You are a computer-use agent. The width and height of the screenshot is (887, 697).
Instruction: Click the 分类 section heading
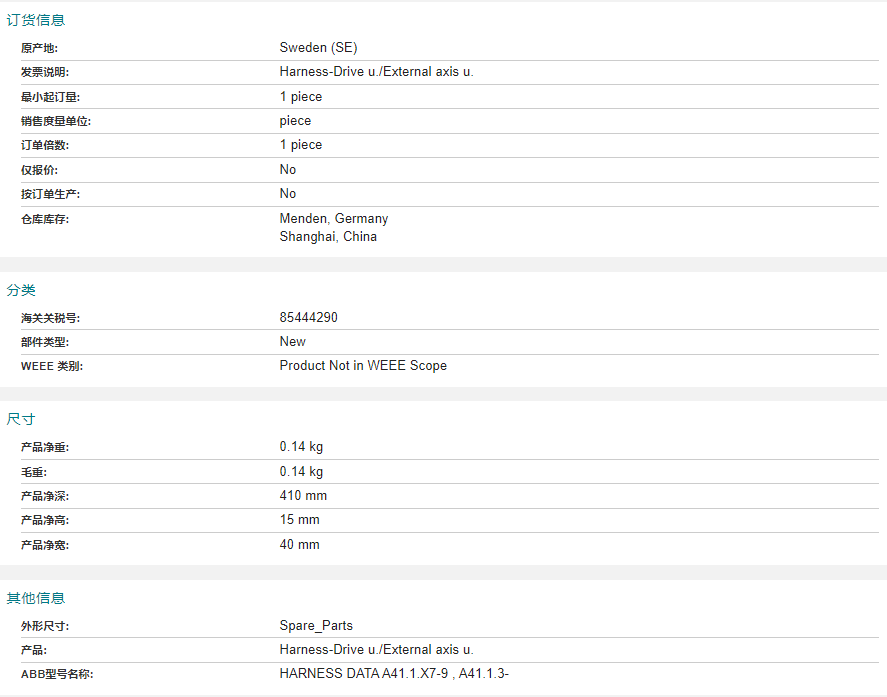(21, 290)
